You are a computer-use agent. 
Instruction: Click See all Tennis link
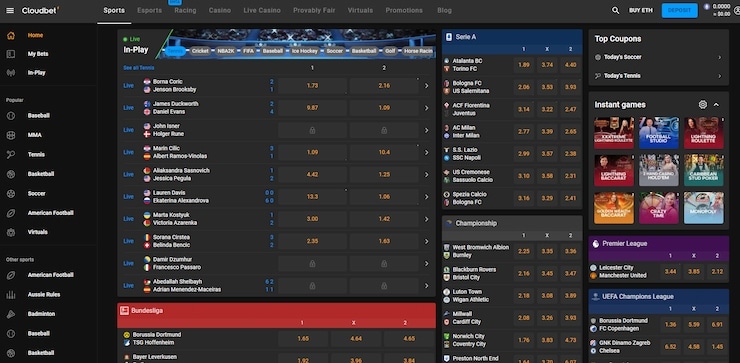coord(139,68)
